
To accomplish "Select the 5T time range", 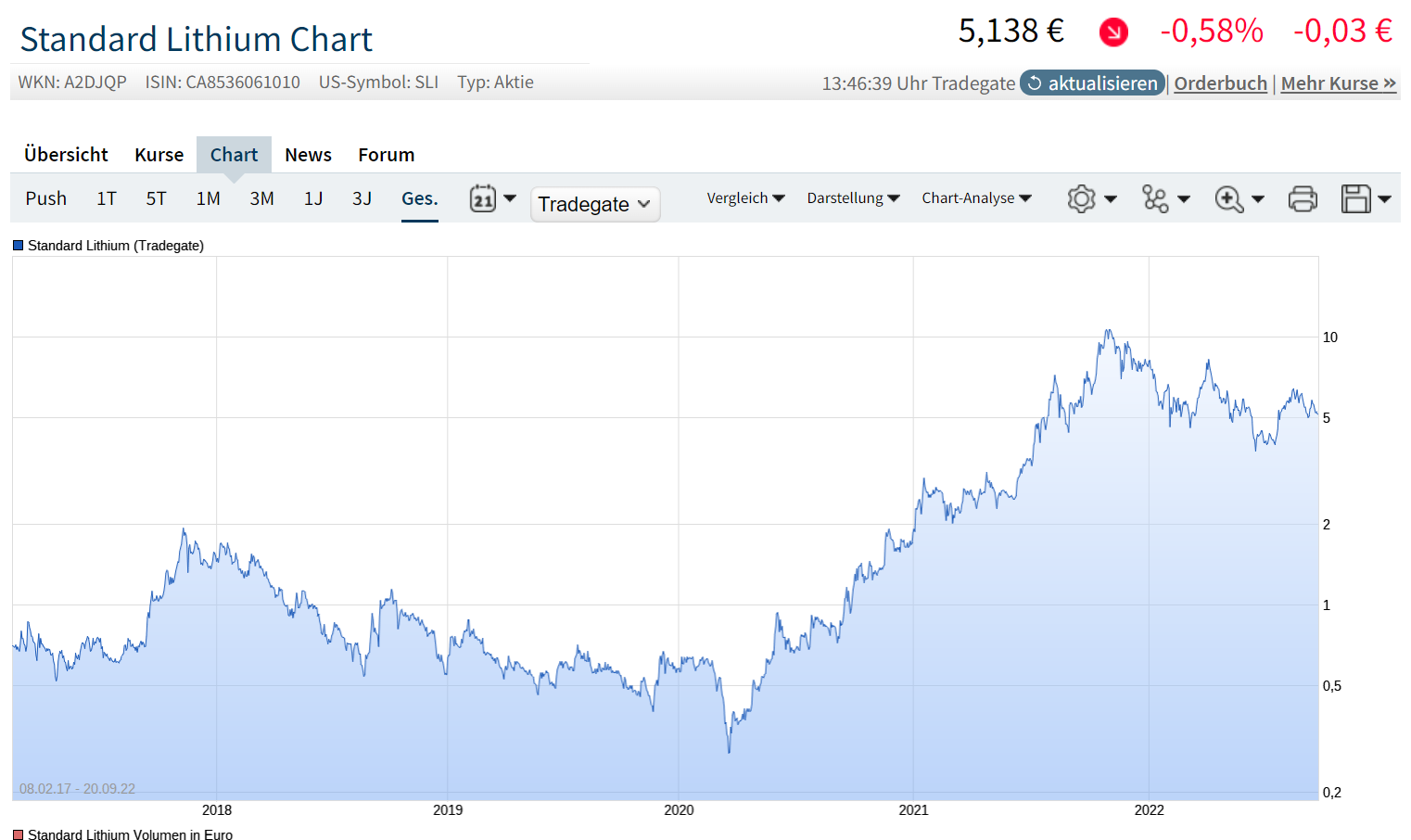I will 156,198.
